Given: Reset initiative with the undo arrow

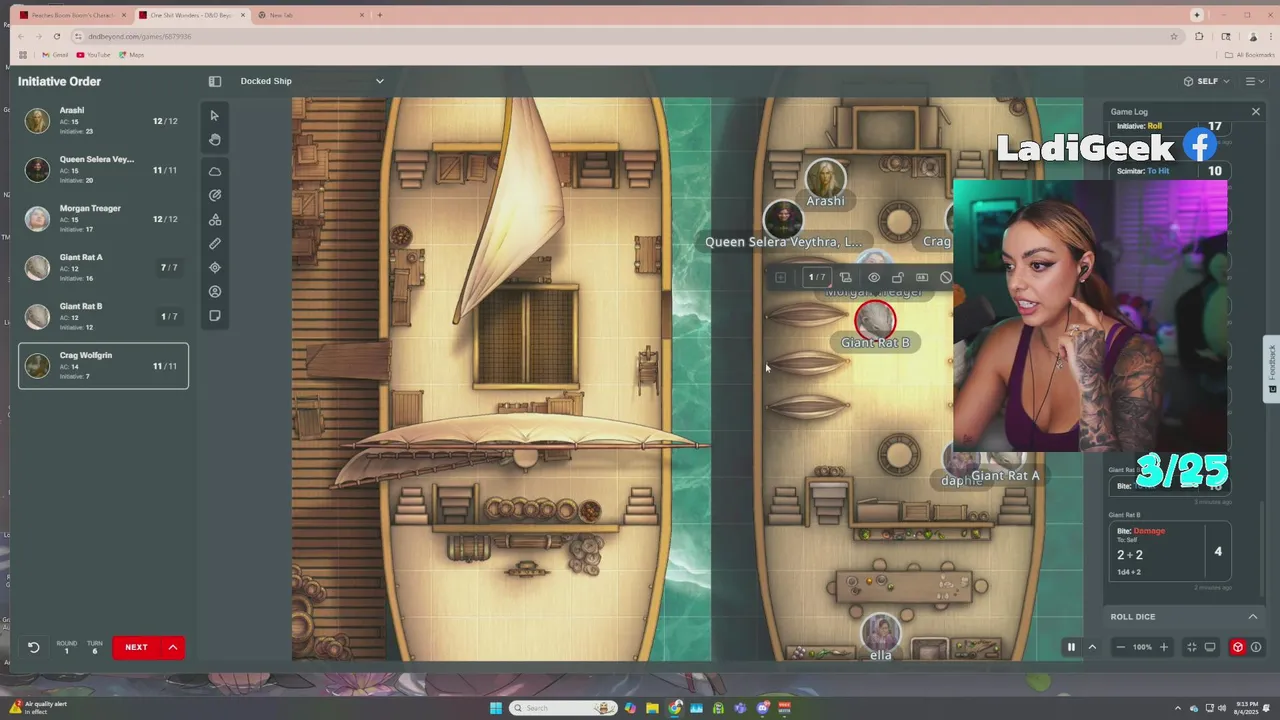Looking at the screenshot, I should pyautogui.click(x=33, y=647).
